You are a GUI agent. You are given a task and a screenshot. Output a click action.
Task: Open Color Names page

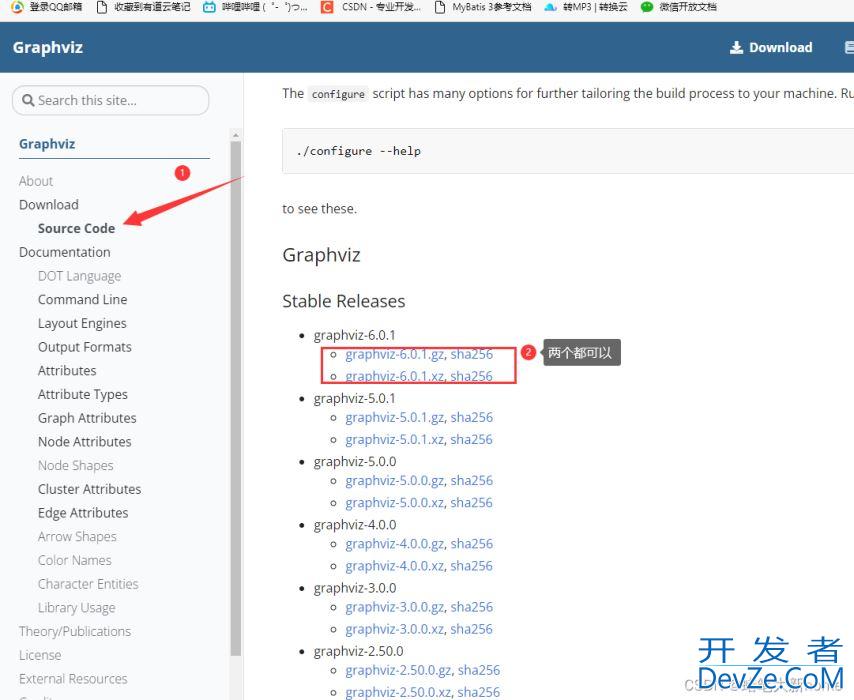pyautogui.click(x=75, y=561)
